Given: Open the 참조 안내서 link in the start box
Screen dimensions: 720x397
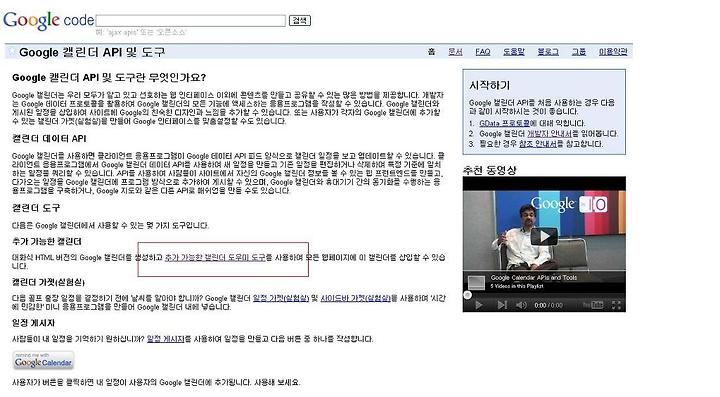Looking at the screenshot, I should (538, 144).
